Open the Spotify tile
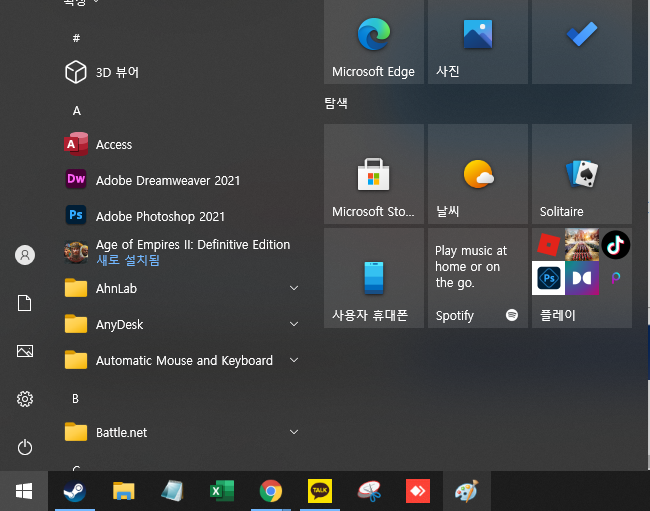The width and height of the screenshot is (650, 511). tap(478, 278)
